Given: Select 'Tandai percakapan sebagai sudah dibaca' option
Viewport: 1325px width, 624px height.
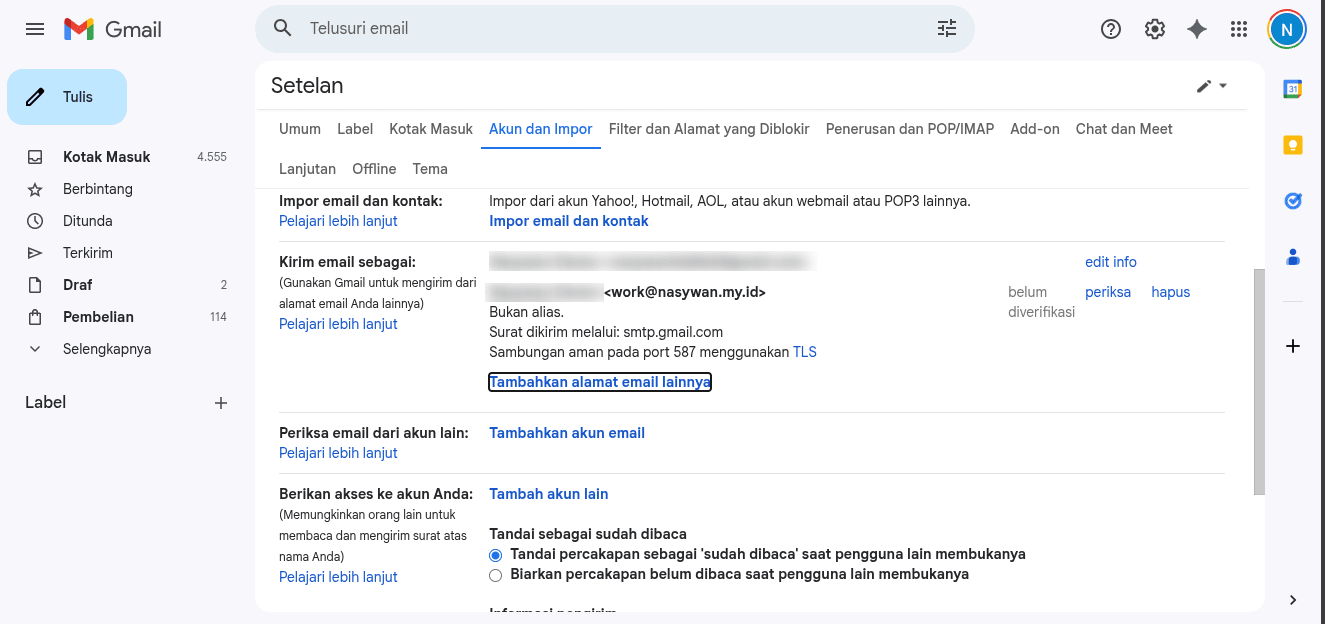Looking at the screenshot, I should click(x=495, y=555).
